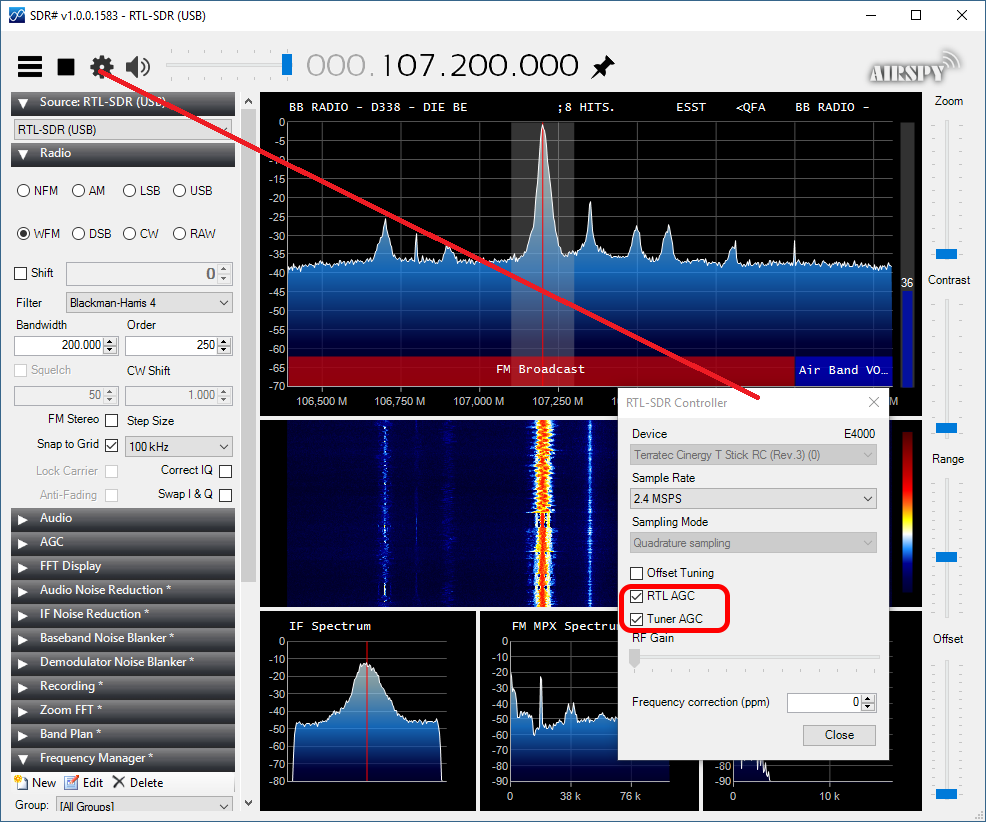The image size is (986, 822).
Task: Open the hamburger main menu
Action: click(30, 66)
